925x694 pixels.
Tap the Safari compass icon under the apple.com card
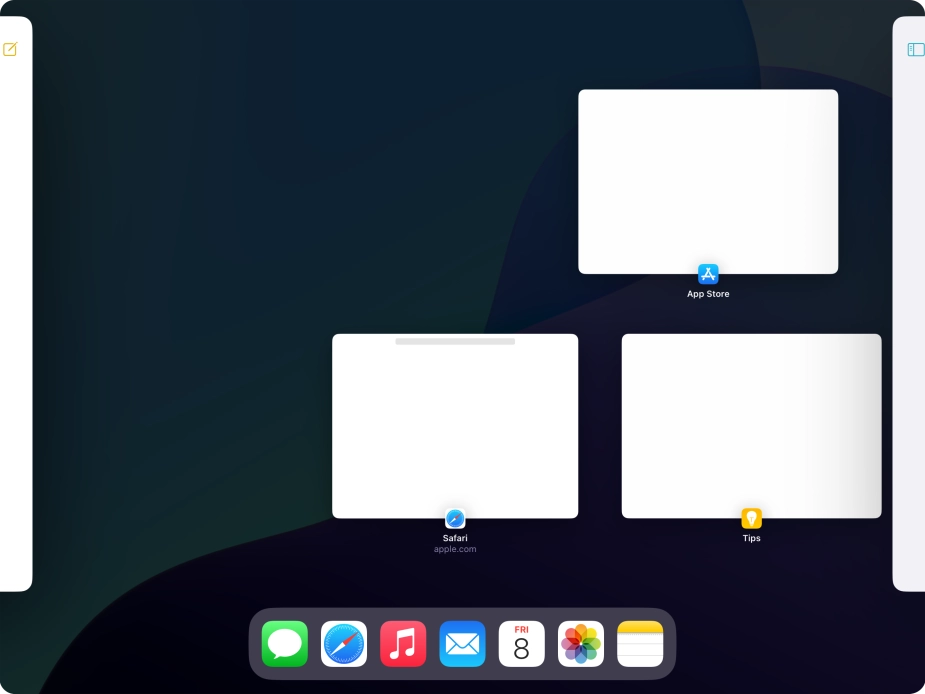pyautogui.click(x=455, y=519)
